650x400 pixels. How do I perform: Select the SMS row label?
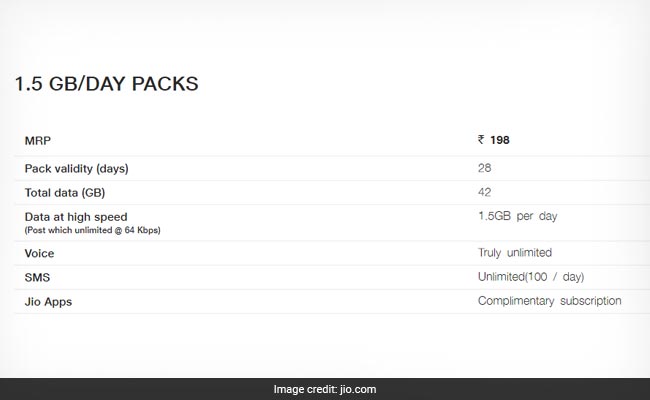[37, 277]
